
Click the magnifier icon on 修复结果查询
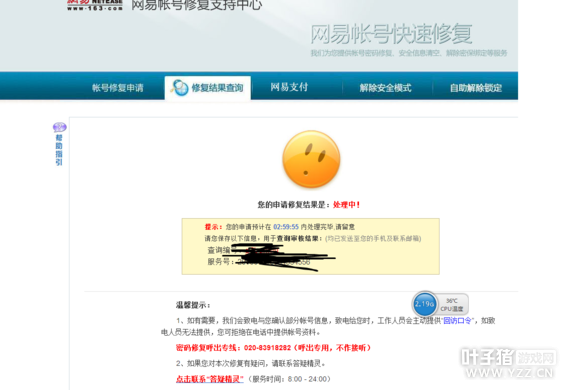coord(180,88)
